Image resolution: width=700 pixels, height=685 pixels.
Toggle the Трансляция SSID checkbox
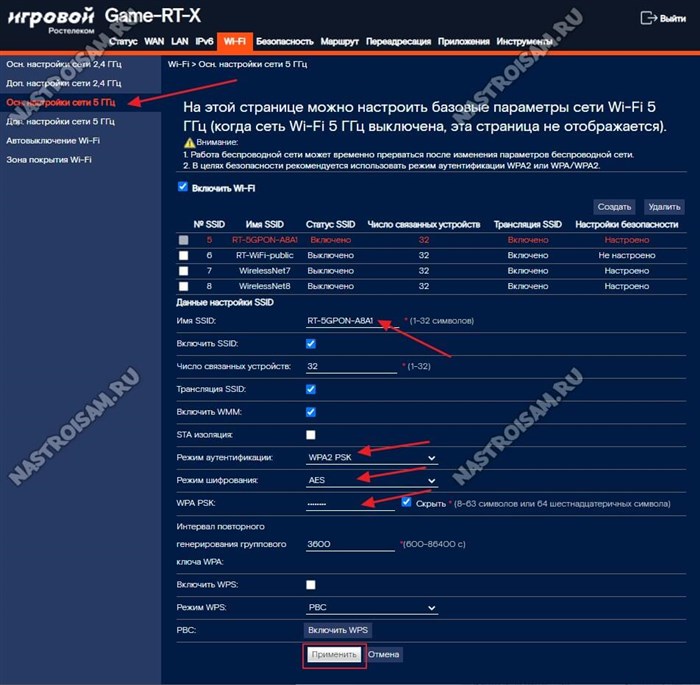(311, 389)
